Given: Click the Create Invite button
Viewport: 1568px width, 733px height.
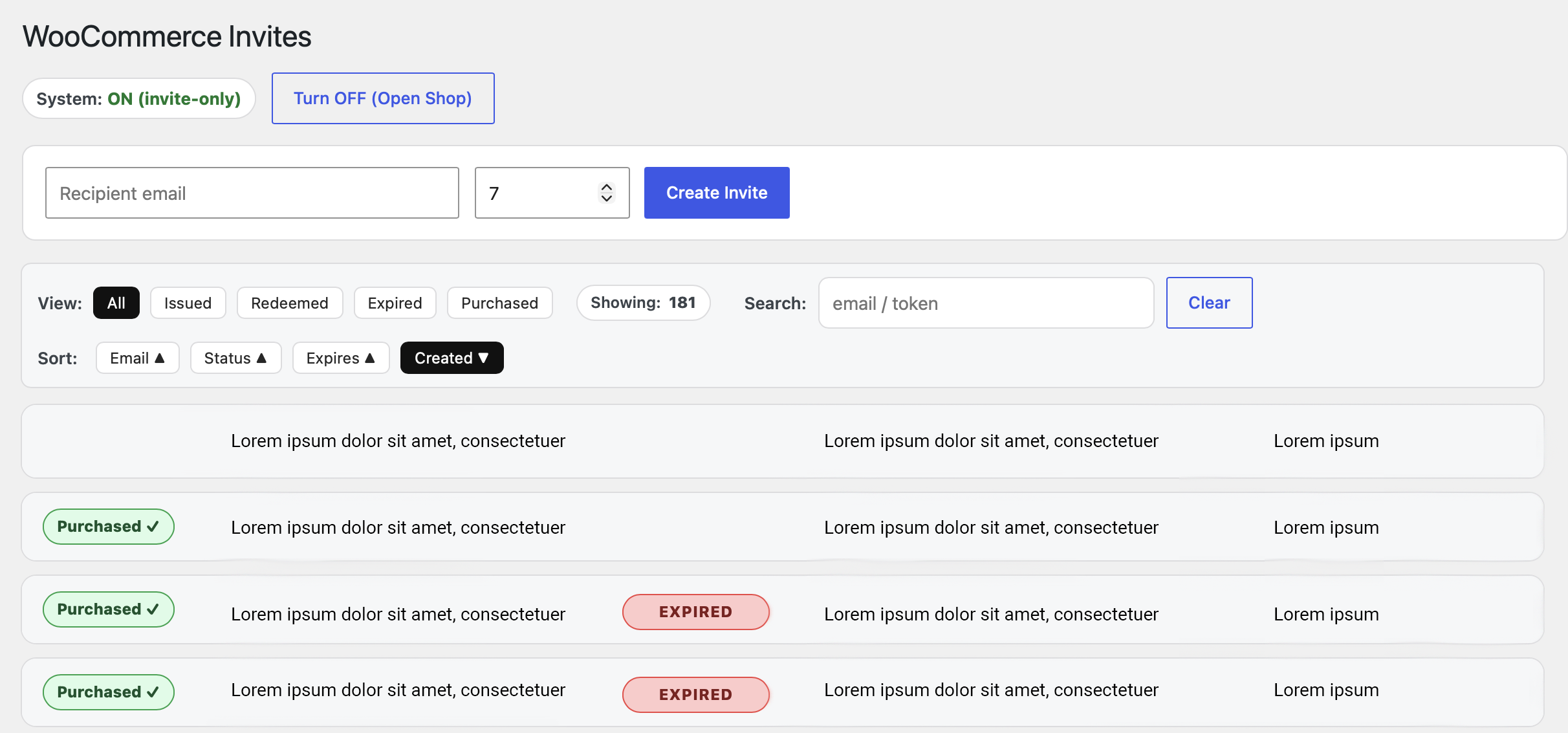Looking at the screenshot, I should coord(717,193).
